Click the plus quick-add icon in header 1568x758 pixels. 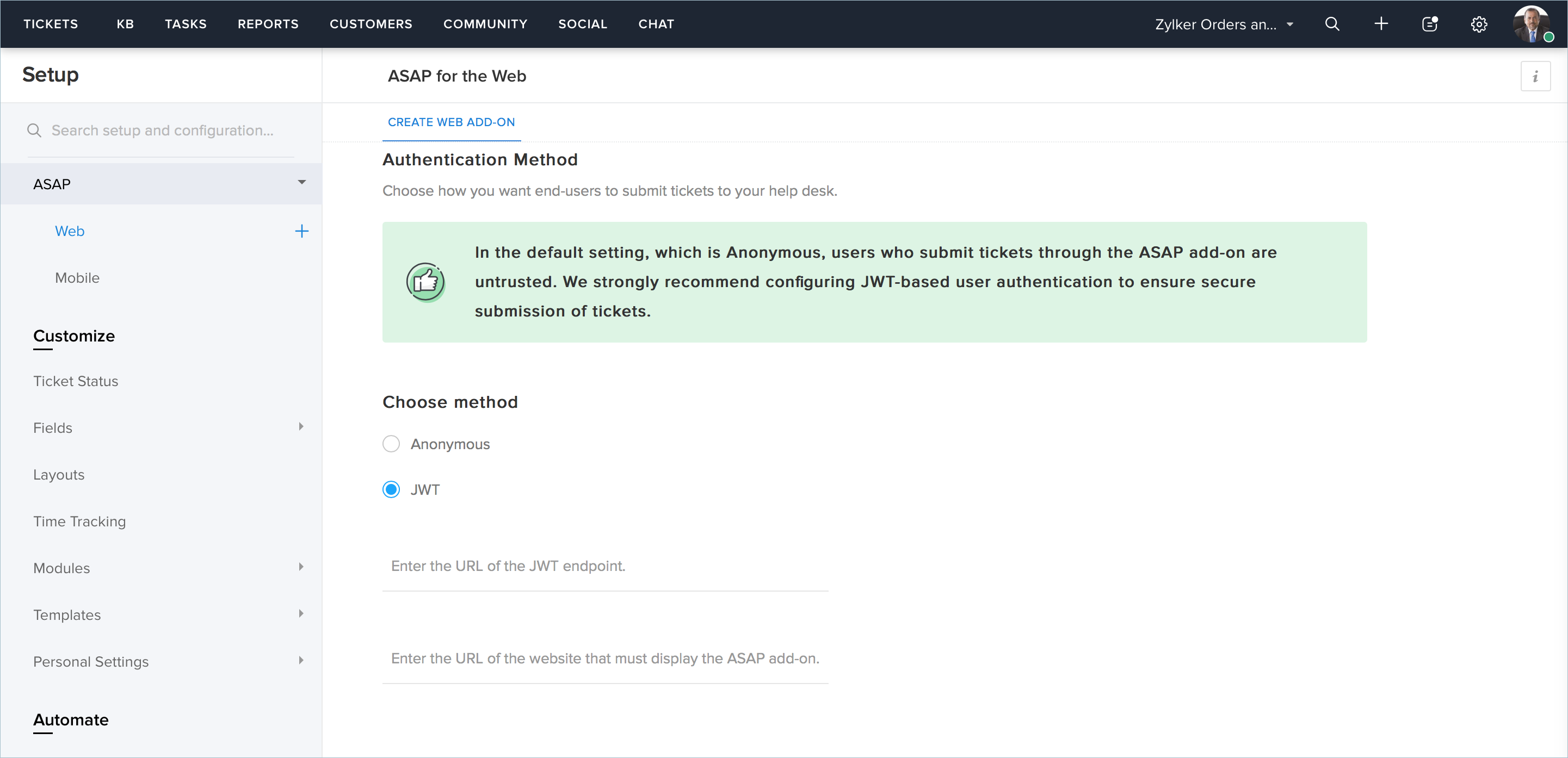pos(1380,24)
